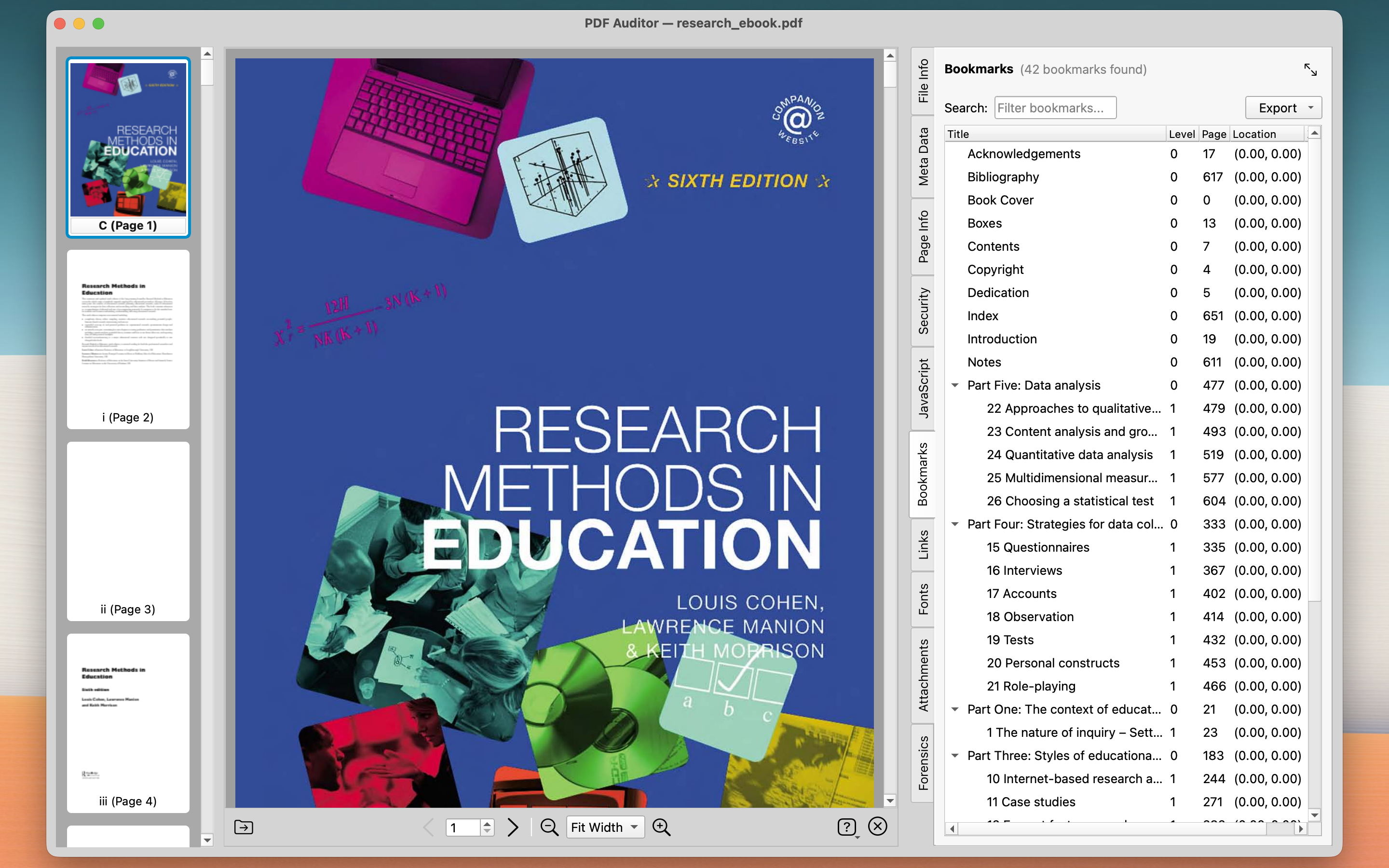Click the filter bookmarks search field
1389x868 pixels.
pos(1055,108)
